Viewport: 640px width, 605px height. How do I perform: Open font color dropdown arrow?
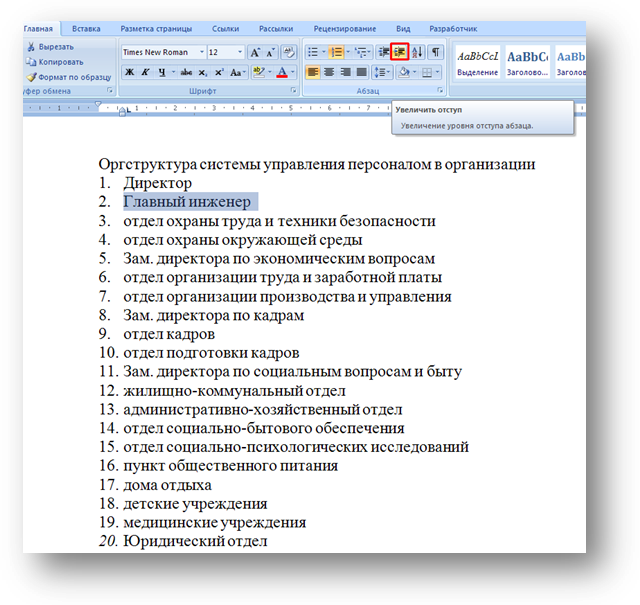tap(293, 72)
